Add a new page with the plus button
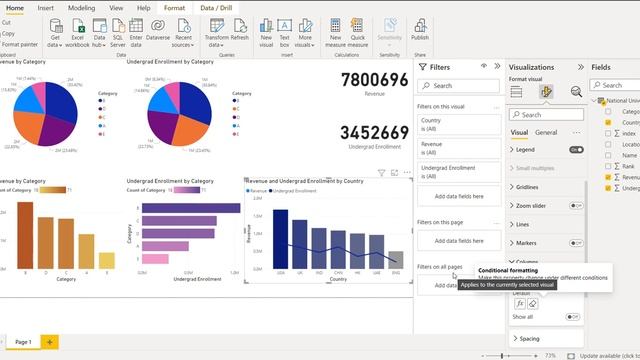This screenshot has width=640, height=360. point(49,342)
